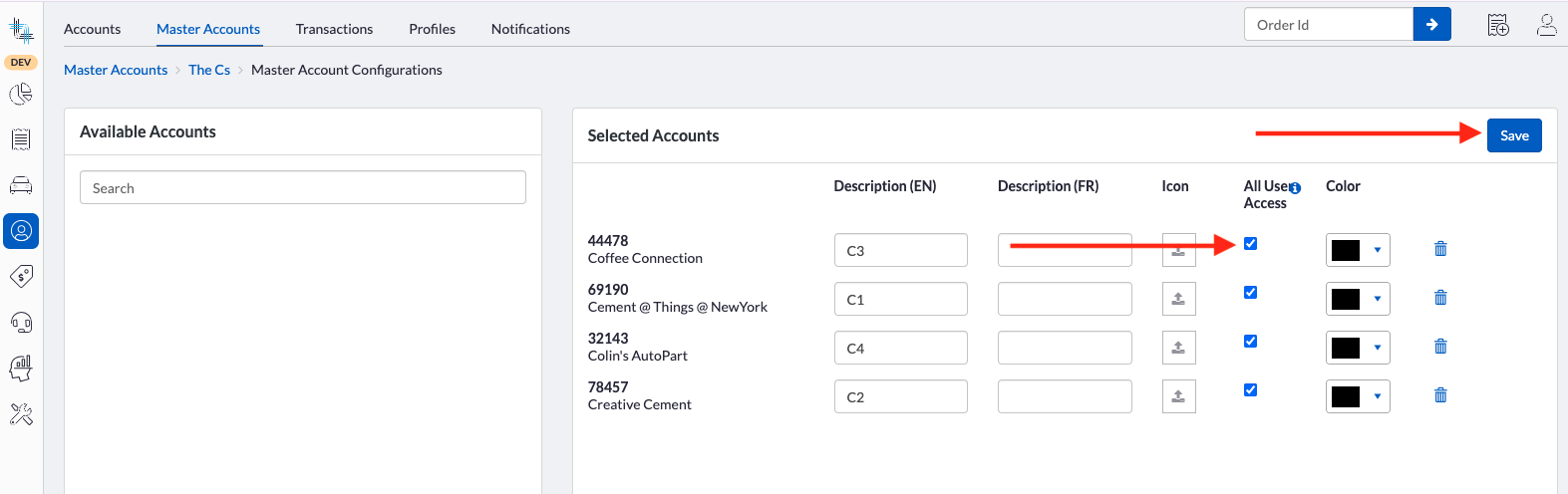
Task: Toggle All User Access for Creative Cement
Action: click(x=1250, y=390)
